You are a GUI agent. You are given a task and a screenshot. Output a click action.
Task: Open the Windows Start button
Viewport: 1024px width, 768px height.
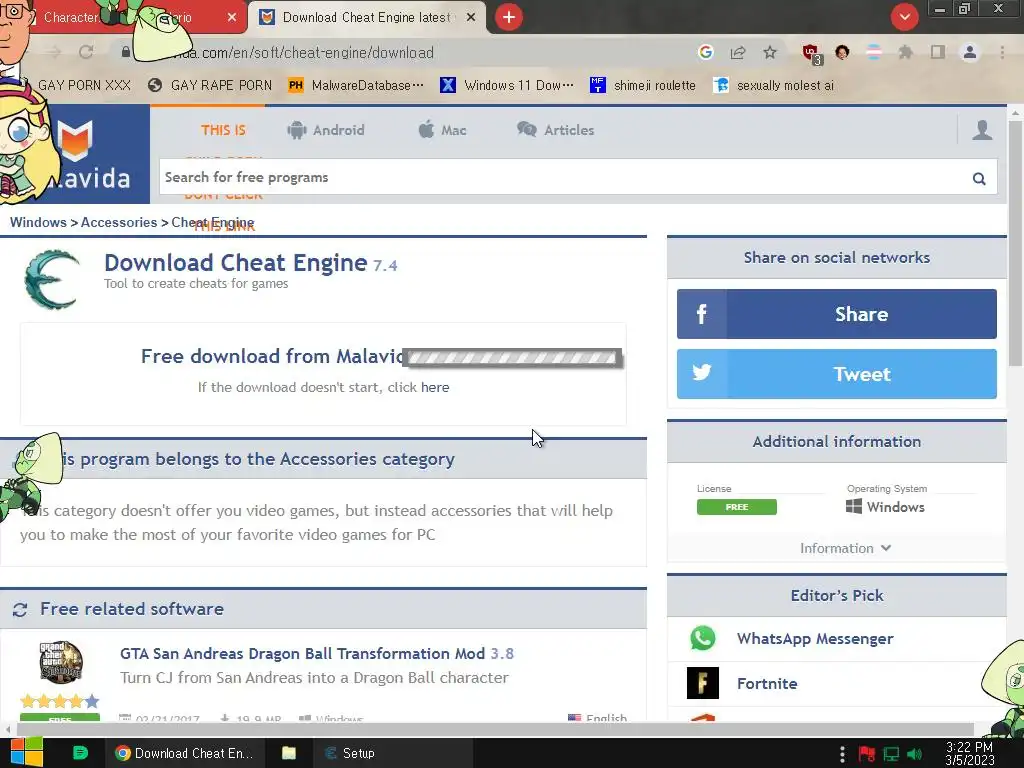[26, 752]
